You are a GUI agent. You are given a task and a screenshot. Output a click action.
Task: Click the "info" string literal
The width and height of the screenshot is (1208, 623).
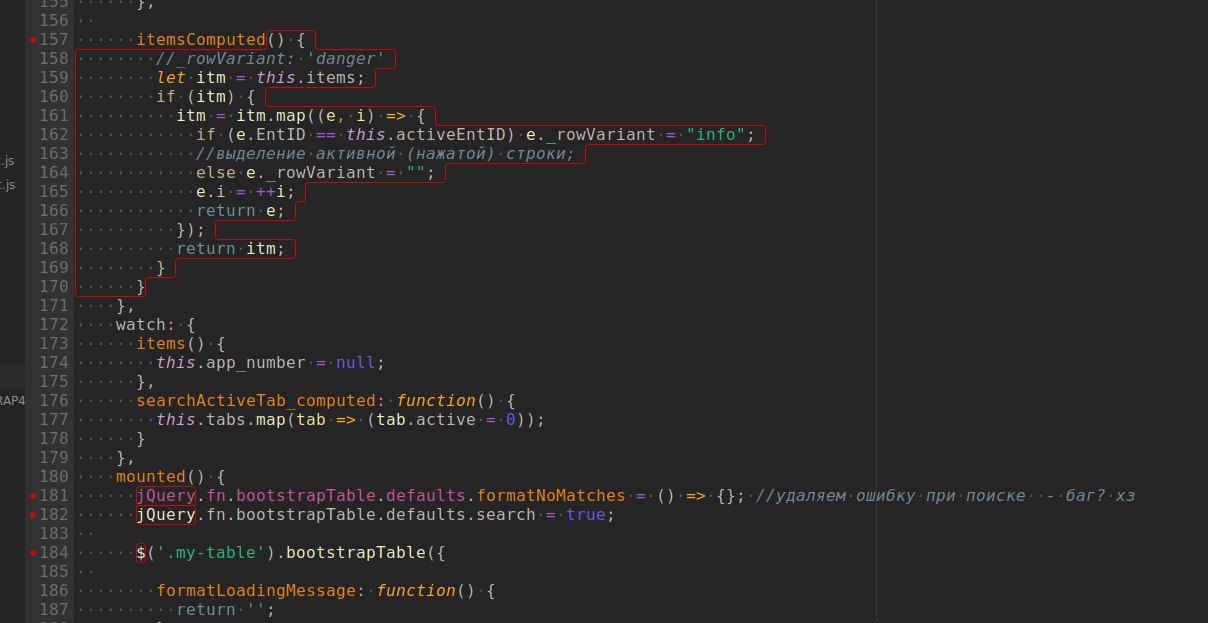click(717, 135)
